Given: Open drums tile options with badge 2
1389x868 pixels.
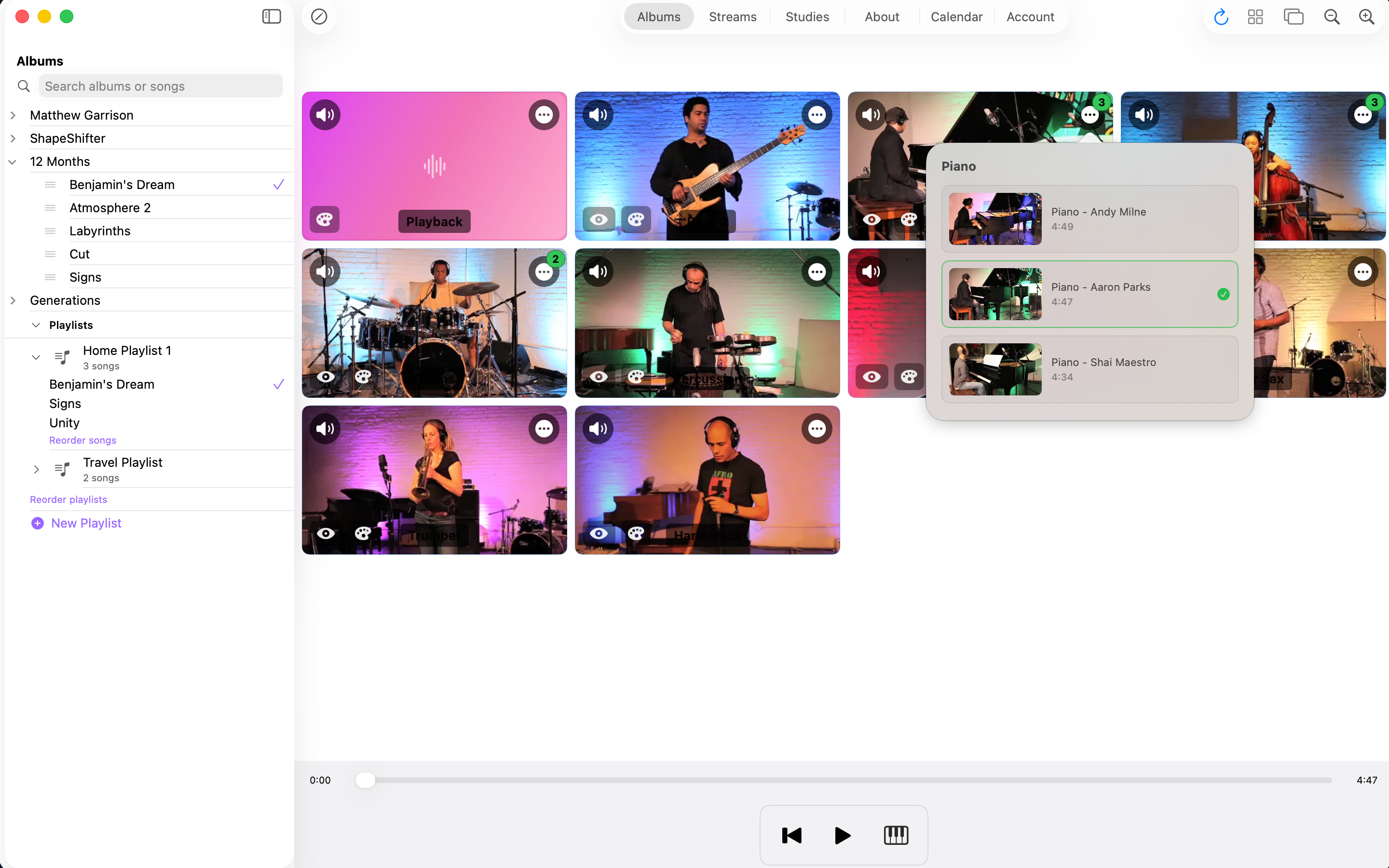Looking at the screenshot, I should click(544, 271).
